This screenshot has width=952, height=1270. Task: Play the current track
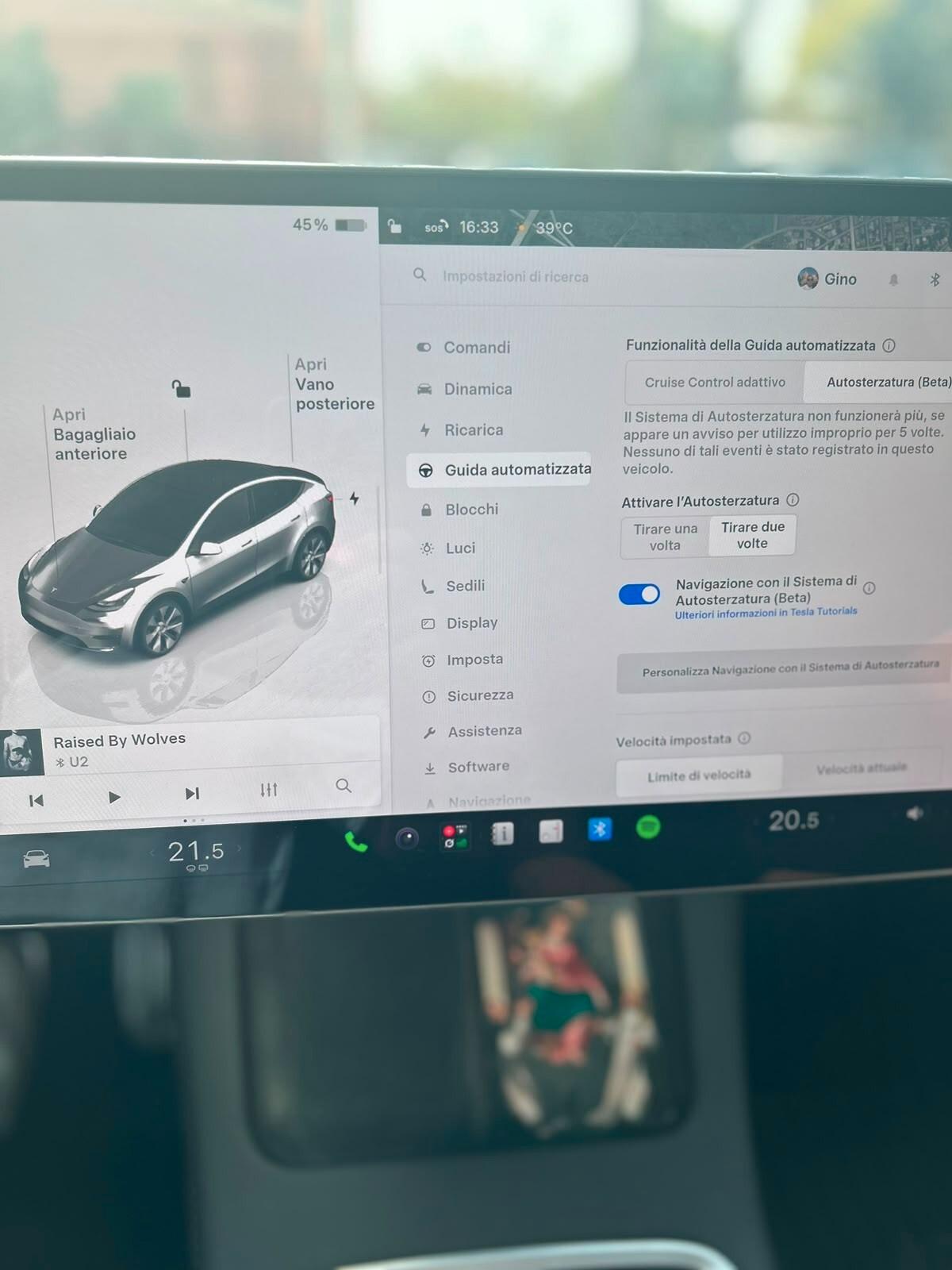(x=114, y=797)
